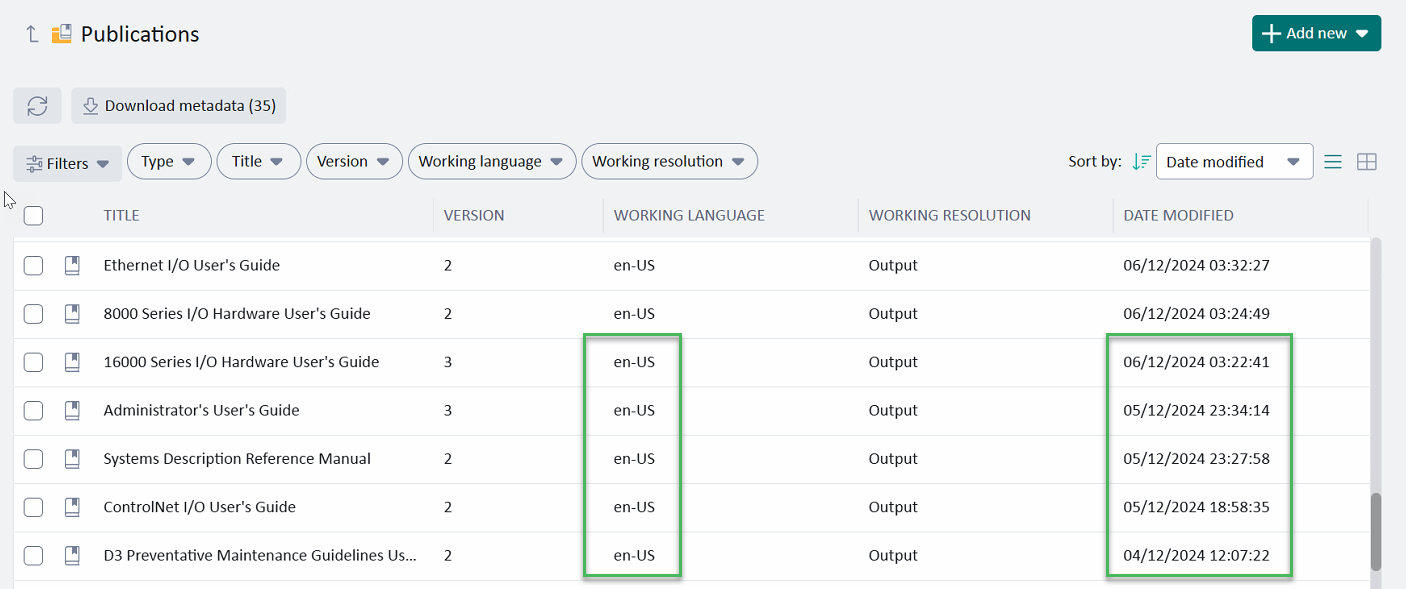This screenshot has height=589, width=1406.
Task: Refresh the publications list
Action: pos(38,106)
